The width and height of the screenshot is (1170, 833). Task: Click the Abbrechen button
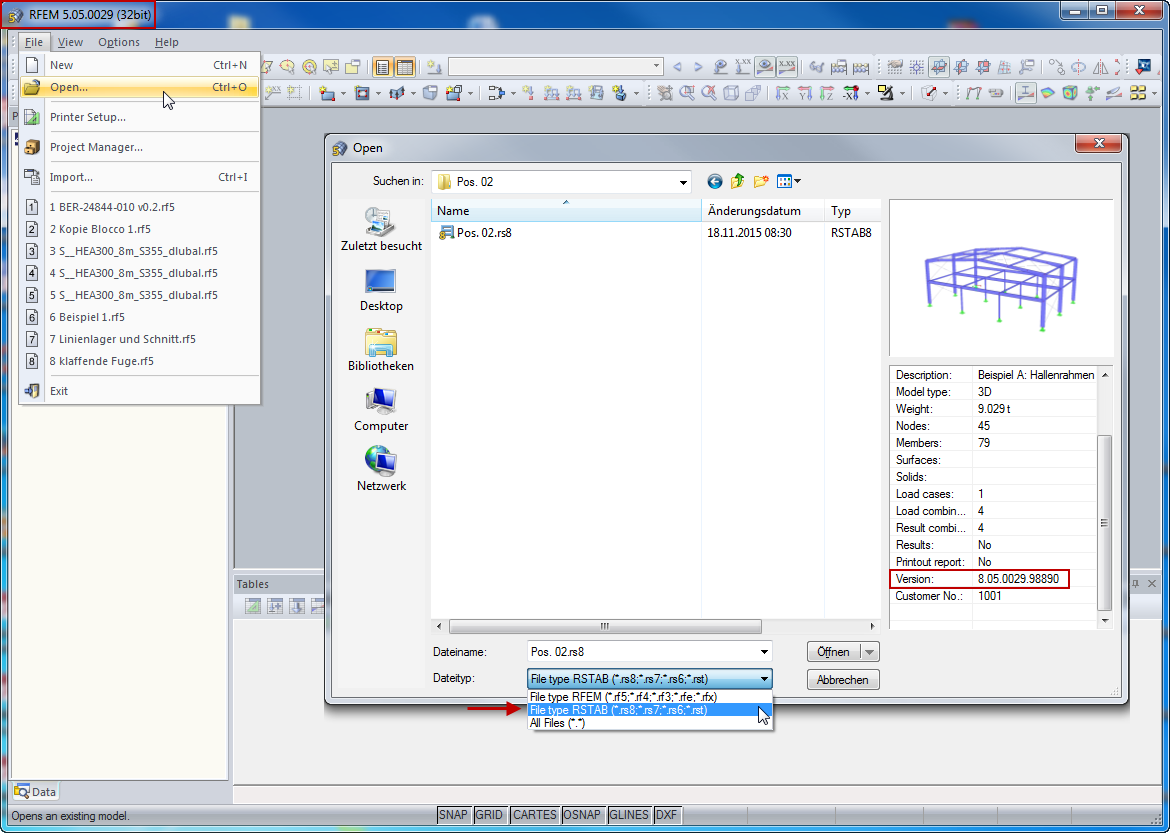pos(843,679)
